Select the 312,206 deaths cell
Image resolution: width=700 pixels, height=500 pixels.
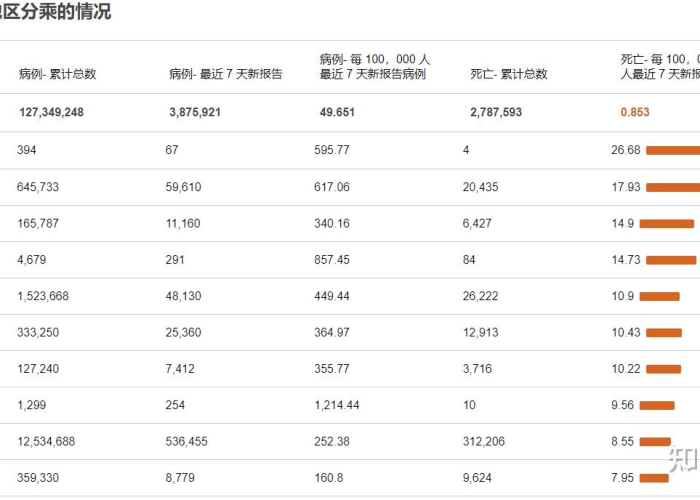point(483,442)
